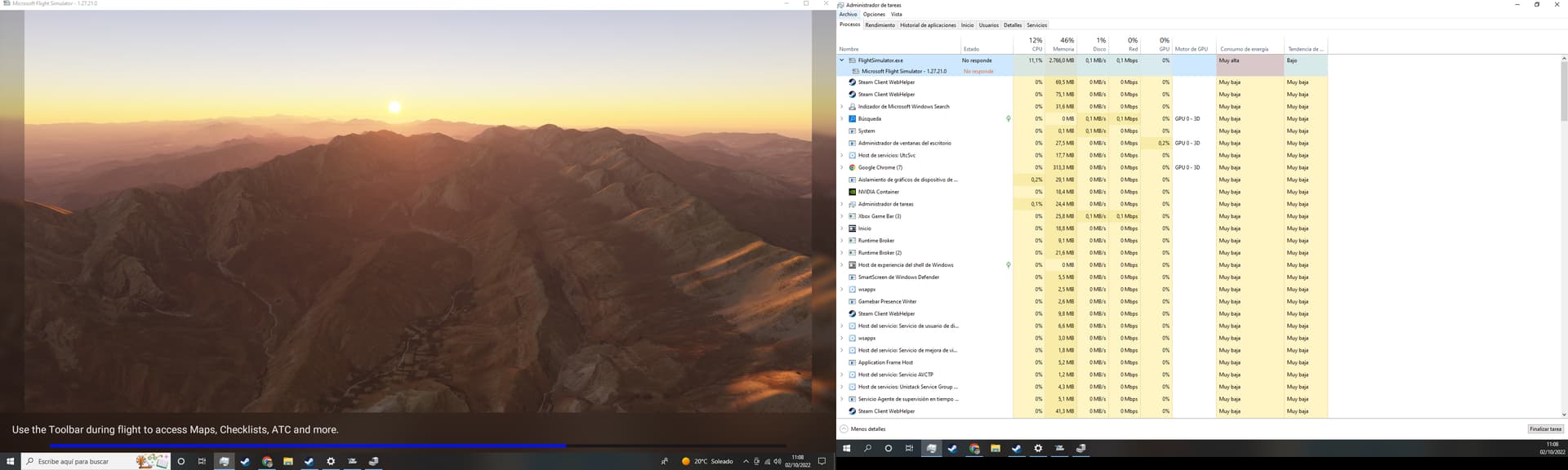Screen dimensions: 1568x470
Task: Click the magnifier search icon in the taskbar below Task Manager
Action: pos(867,448)
